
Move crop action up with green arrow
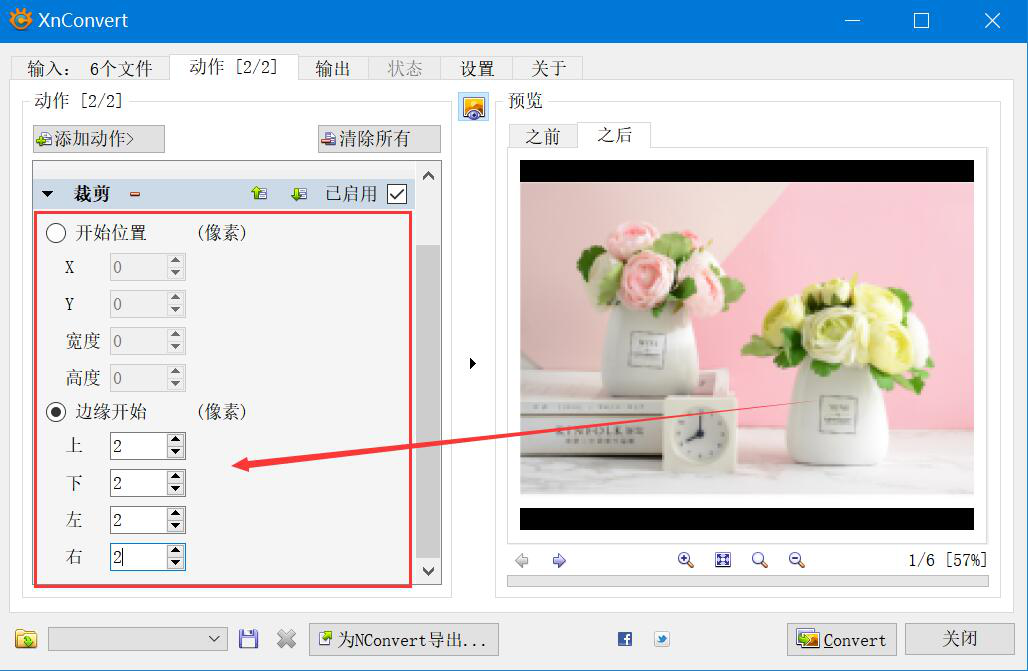click(x=259, y=193)
